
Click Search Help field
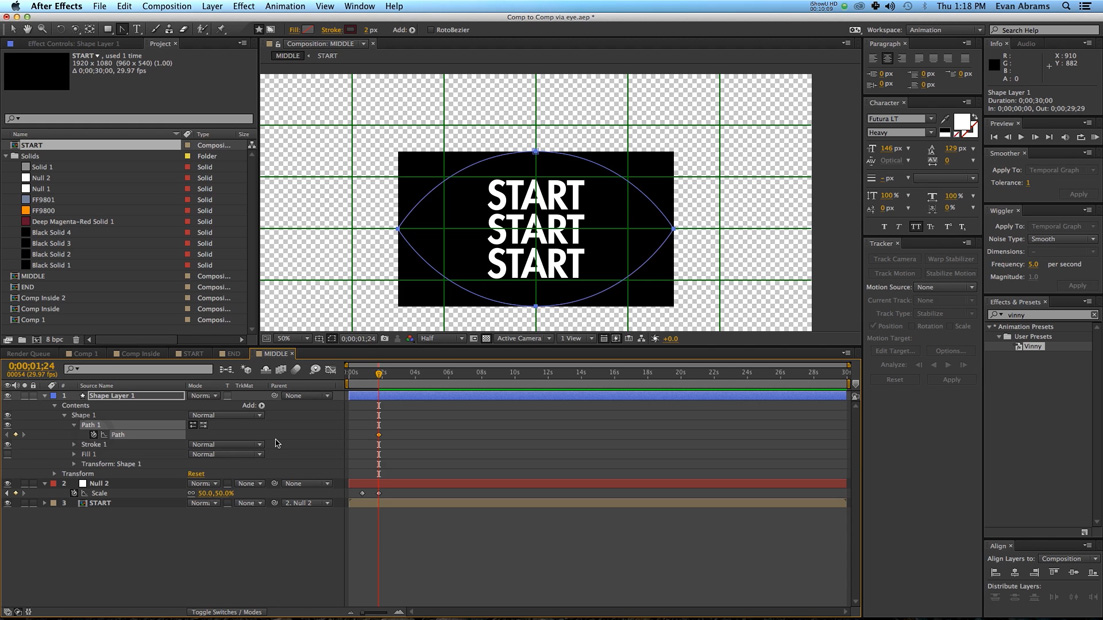1044,30
